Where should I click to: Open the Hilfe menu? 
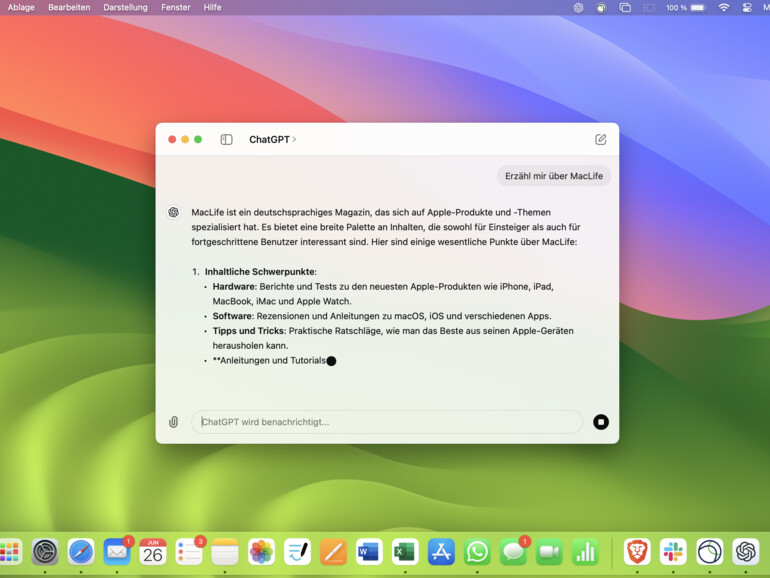[212, 7]
